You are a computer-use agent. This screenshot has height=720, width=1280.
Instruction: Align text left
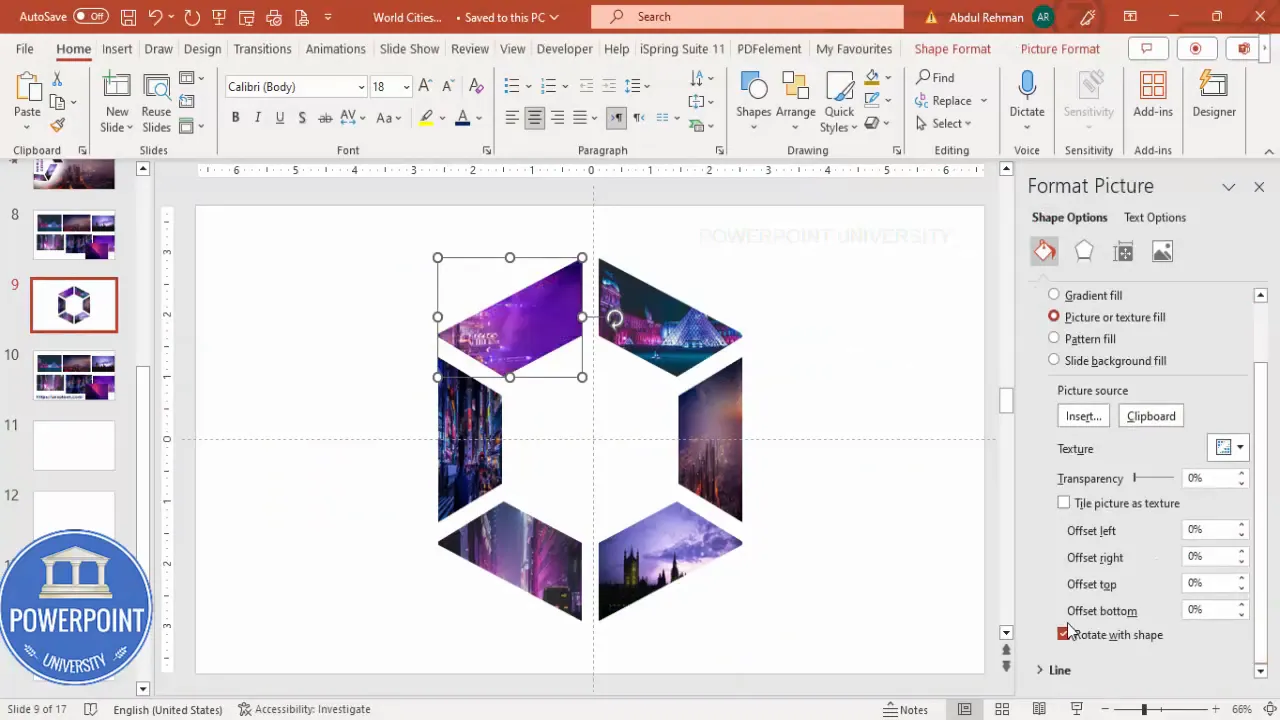coord(512,118)
